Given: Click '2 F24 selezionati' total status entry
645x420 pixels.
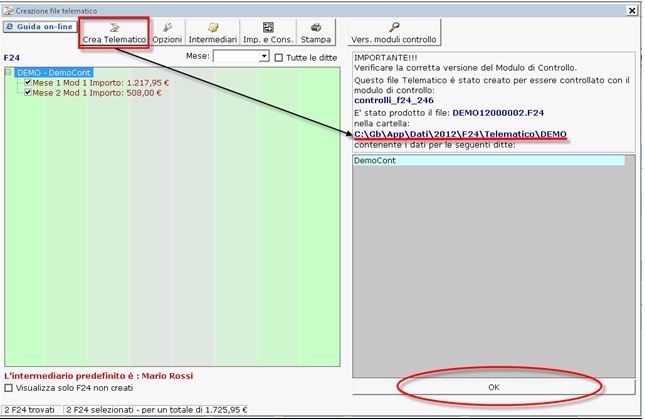Looking at the screenshot, I should tap(156, 410).
